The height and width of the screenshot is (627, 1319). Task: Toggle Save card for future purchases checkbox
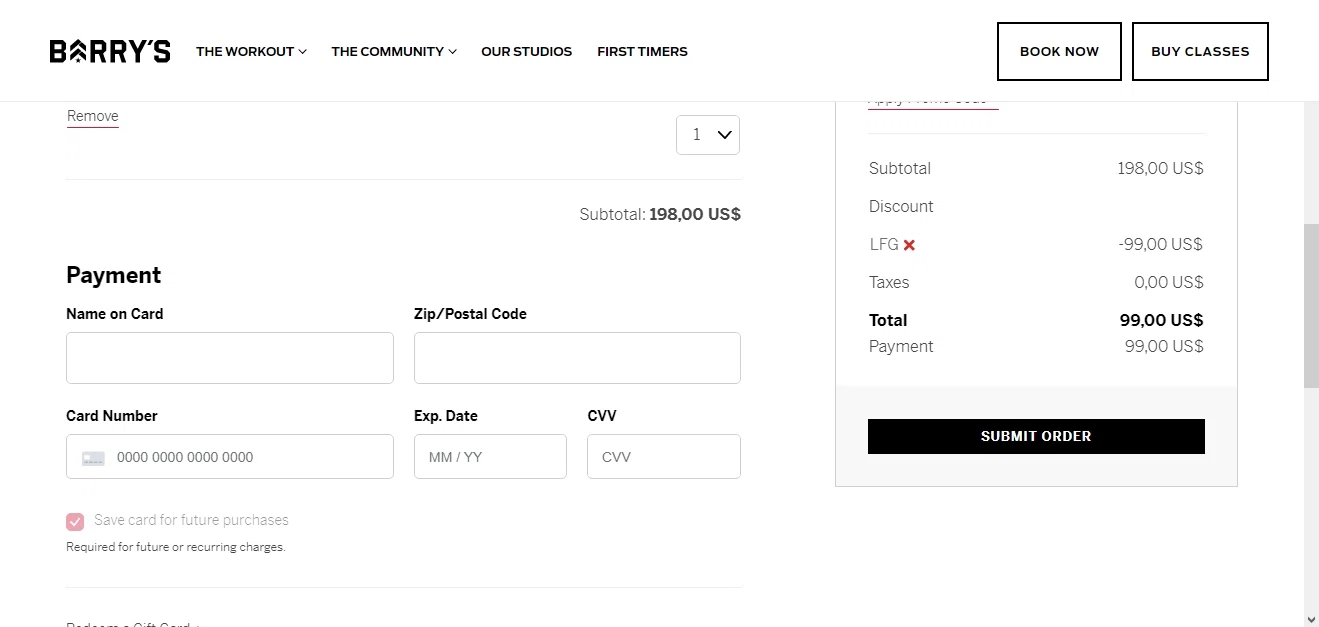(75, 521)
